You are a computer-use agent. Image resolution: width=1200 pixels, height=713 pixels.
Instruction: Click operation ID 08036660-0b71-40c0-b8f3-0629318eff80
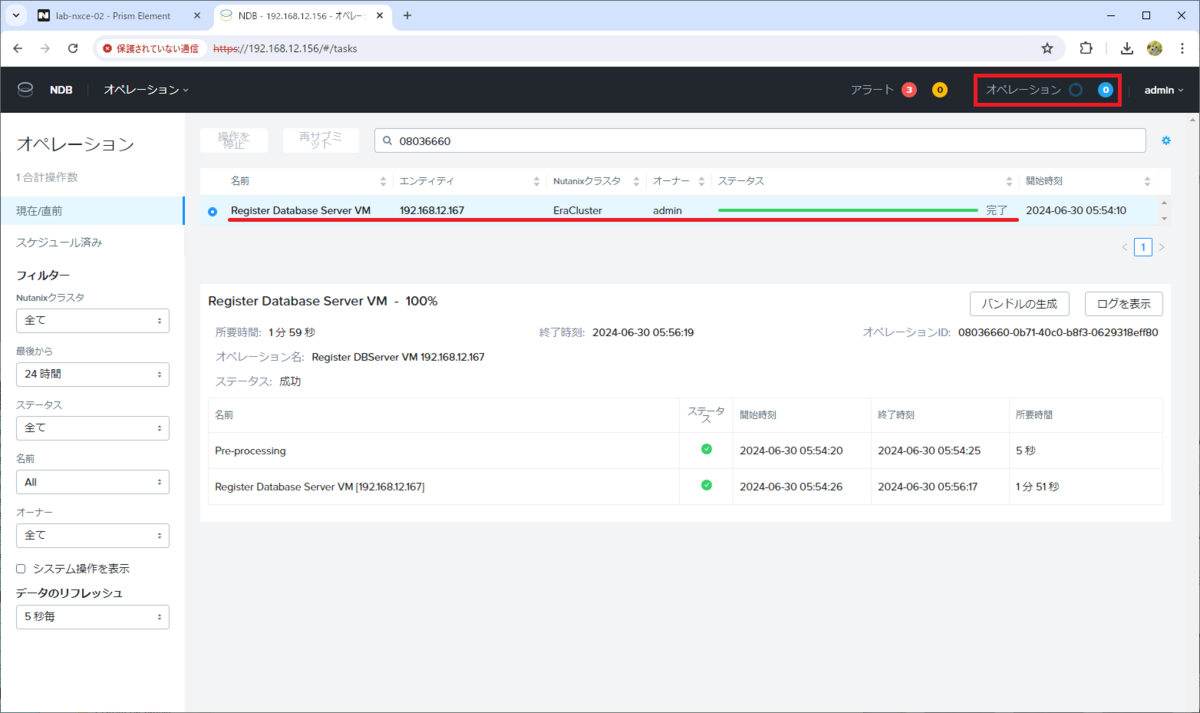click(1058, 332)
